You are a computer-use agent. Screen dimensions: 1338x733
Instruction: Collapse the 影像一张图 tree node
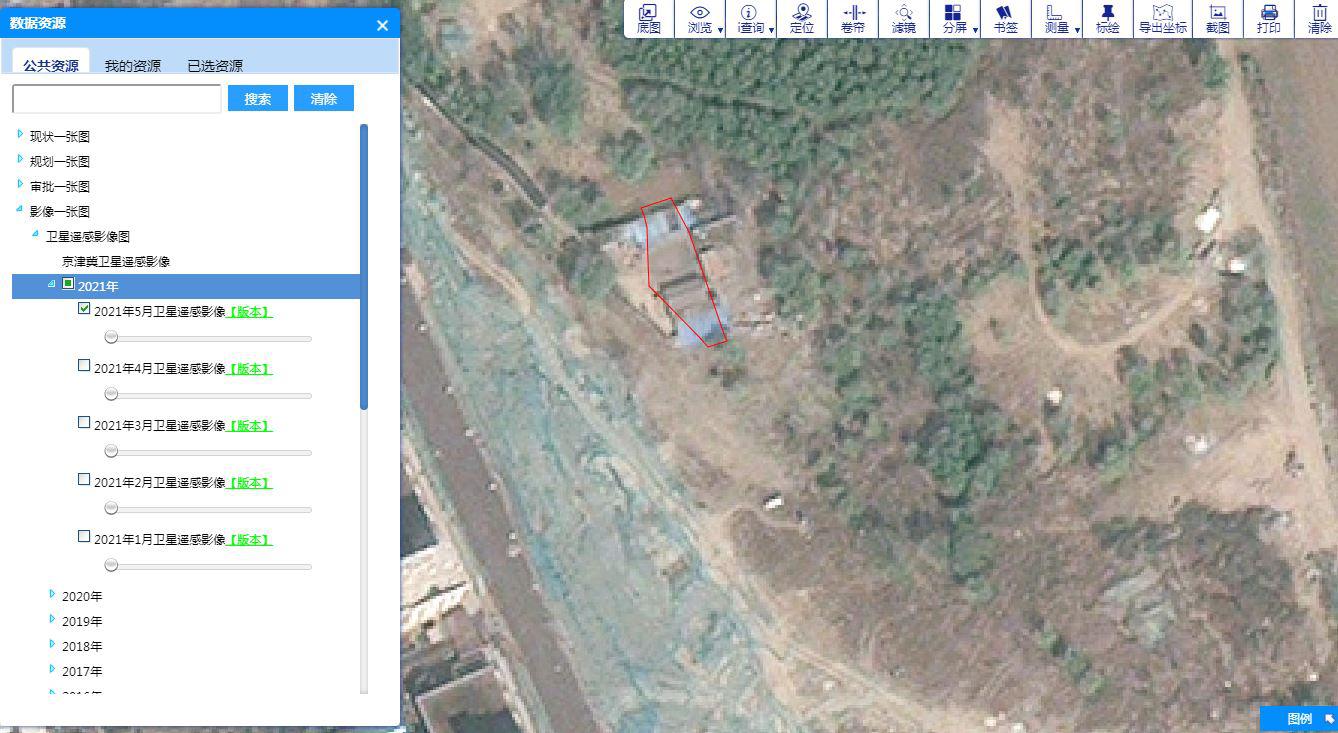point(20,209)
